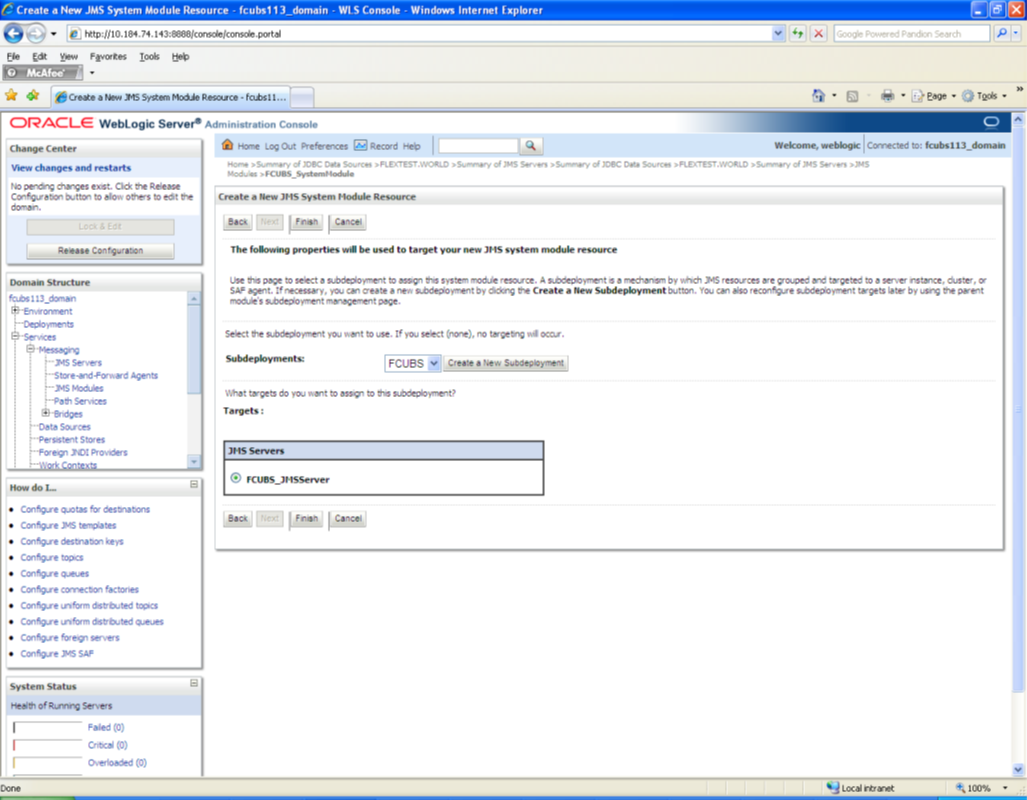The image size is (1027, 800).
Task: Click Configure connection factories link
Action: (x=79, y=589)
